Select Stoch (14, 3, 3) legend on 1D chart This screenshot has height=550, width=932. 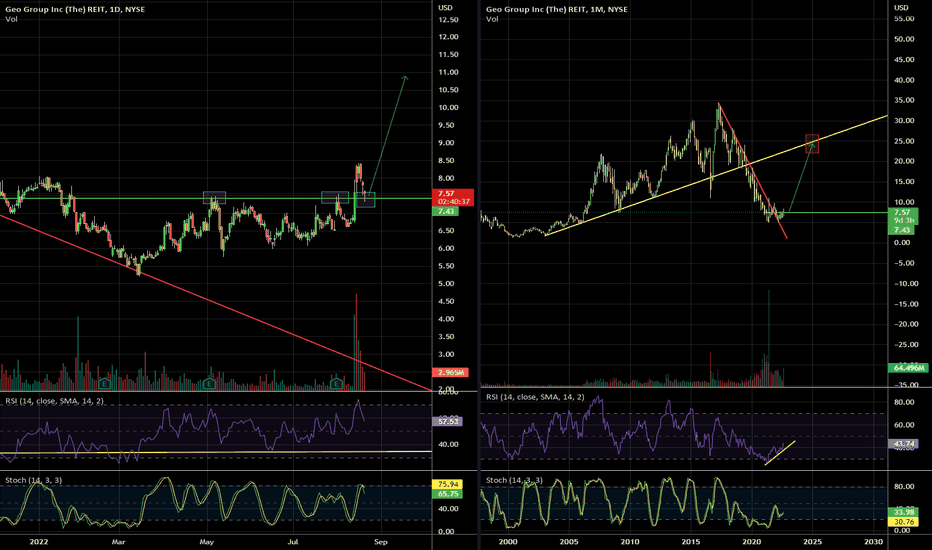33,480
